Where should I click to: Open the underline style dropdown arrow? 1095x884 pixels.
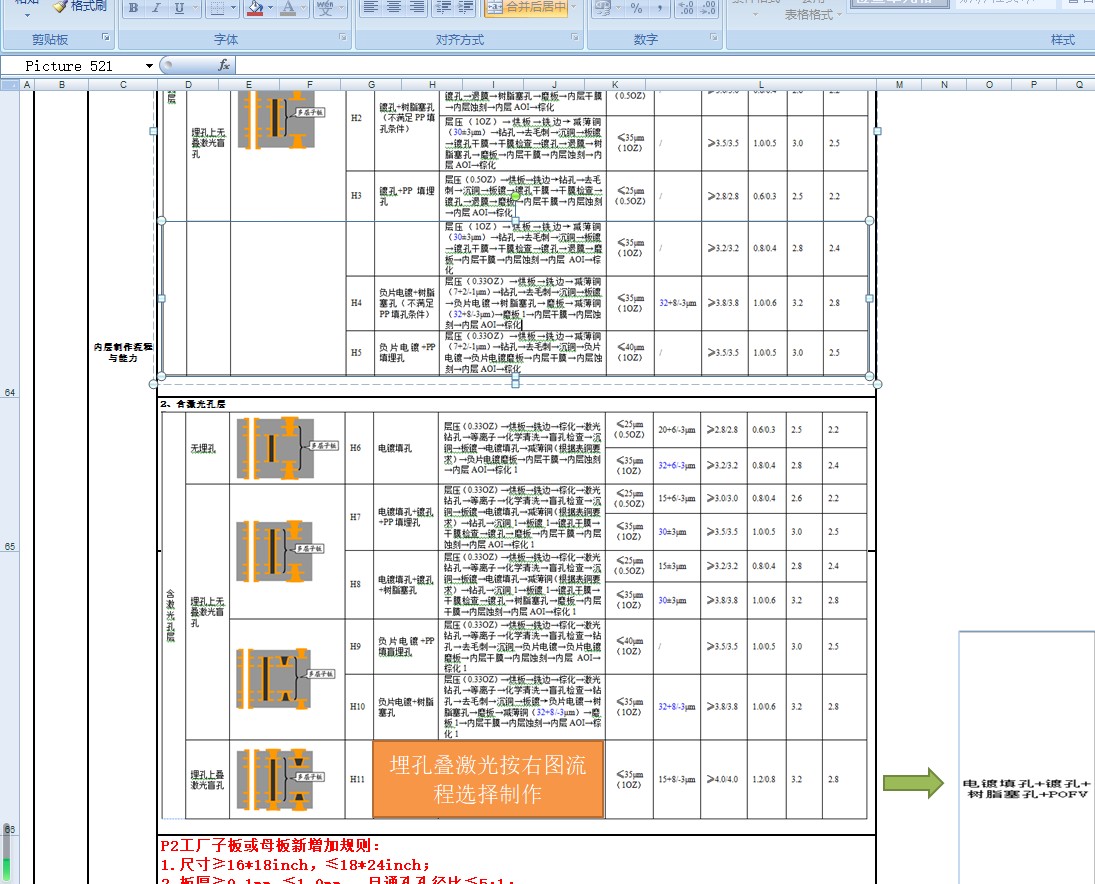(196, 8)
